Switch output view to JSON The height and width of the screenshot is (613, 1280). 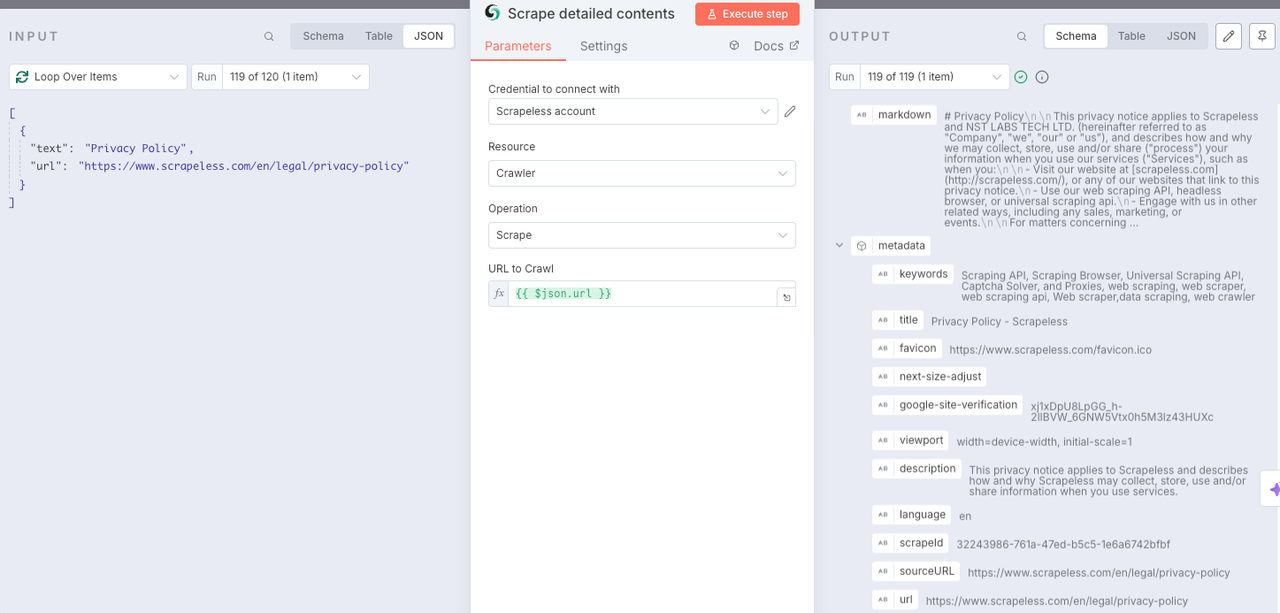point(1181,36)
